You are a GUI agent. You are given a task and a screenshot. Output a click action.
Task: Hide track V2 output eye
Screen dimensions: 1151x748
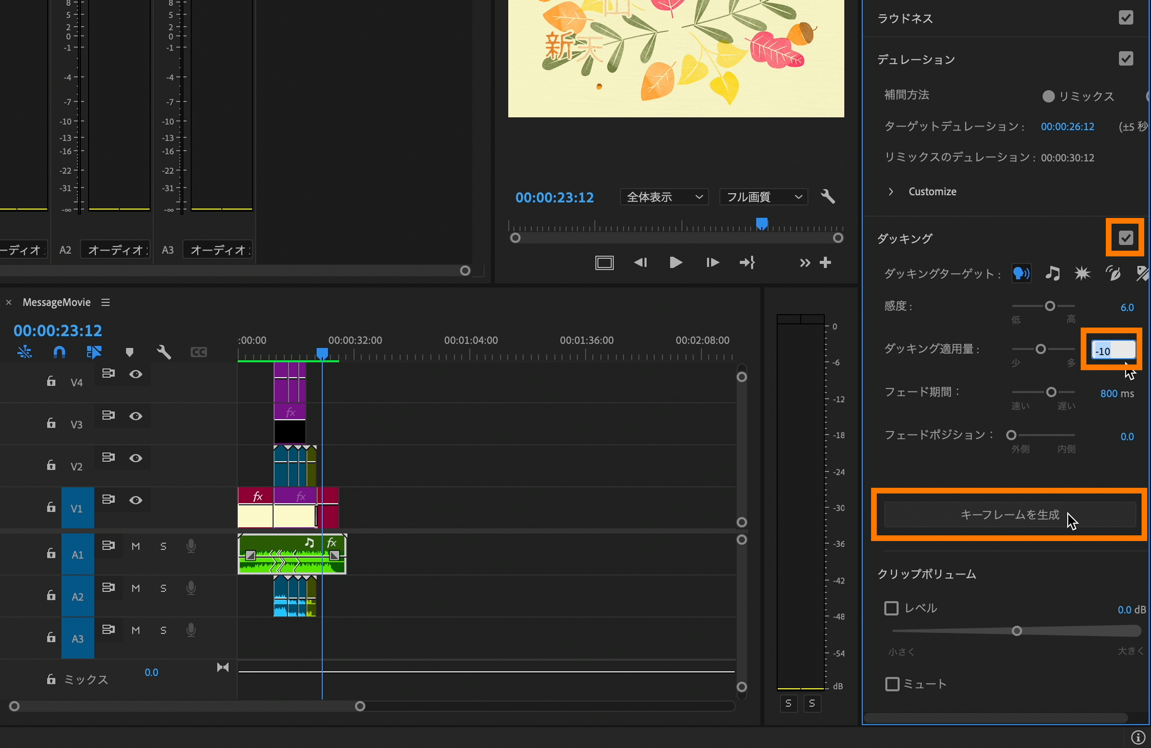click(x=136, y=458)
